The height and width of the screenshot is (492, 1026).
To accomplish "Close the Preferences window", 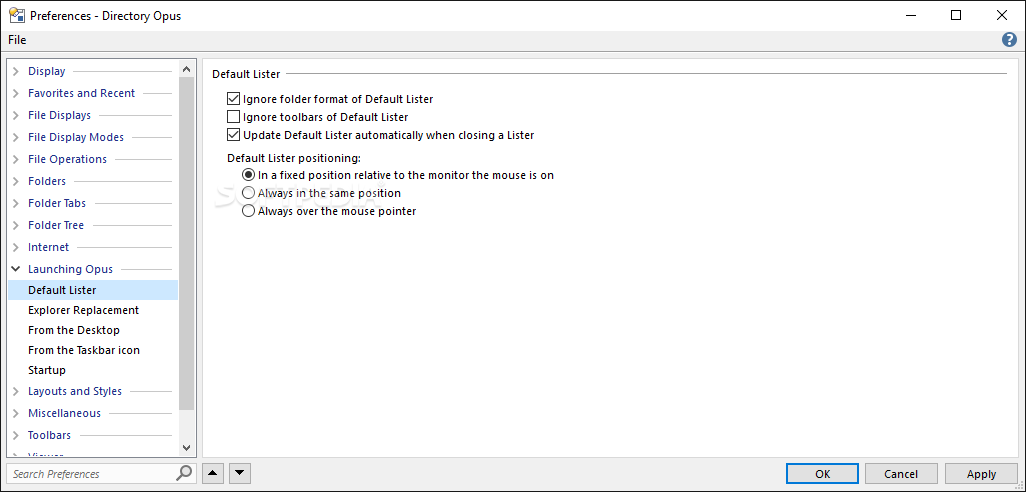I will 1001,15.
